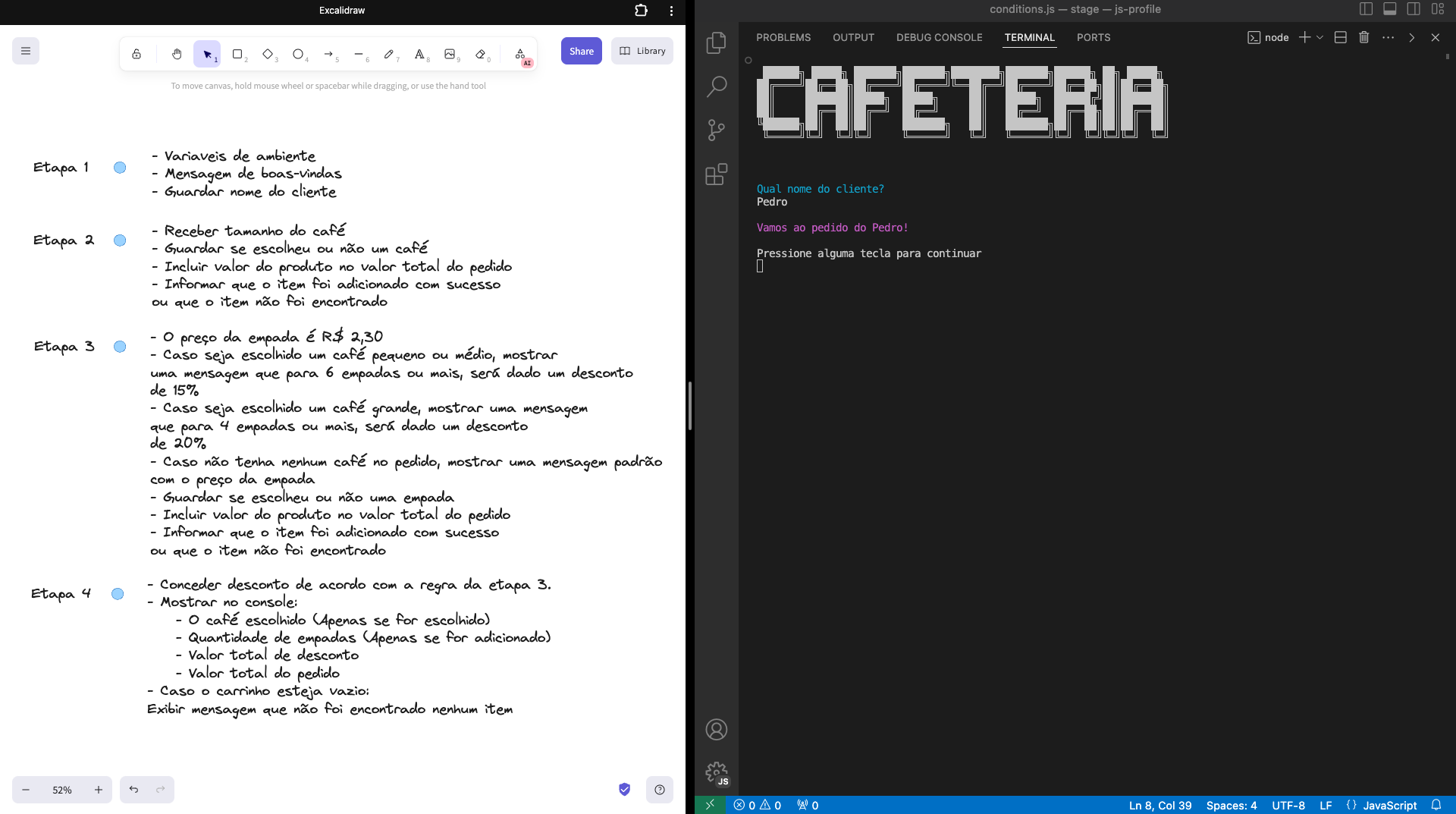This screenshot has height=814, width=1456.
Task: Select the Etapa 2 blue circle
Action: [120, 240]
